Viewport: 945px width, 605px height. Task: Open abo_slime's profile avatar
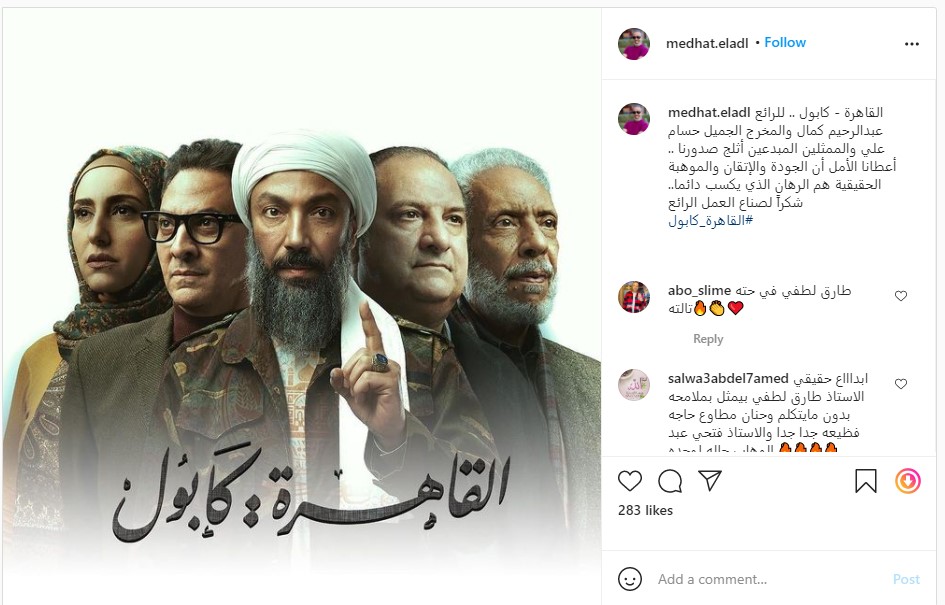coord(634,297)
